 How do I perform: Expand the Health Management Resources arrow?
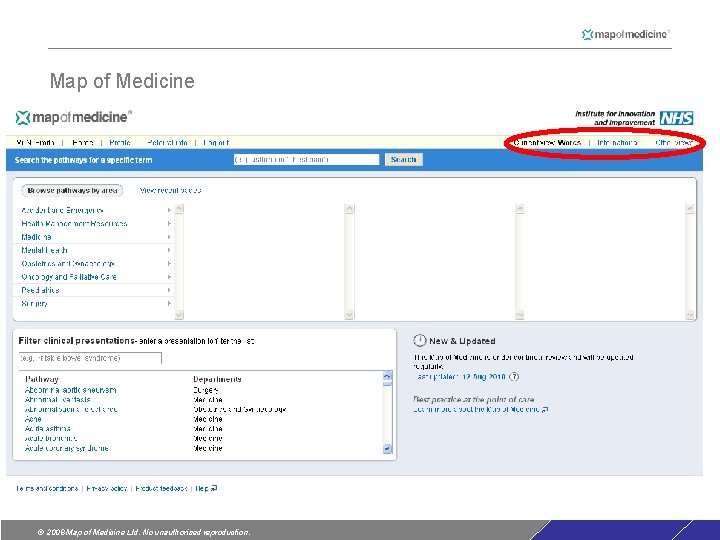click(169, 224)
